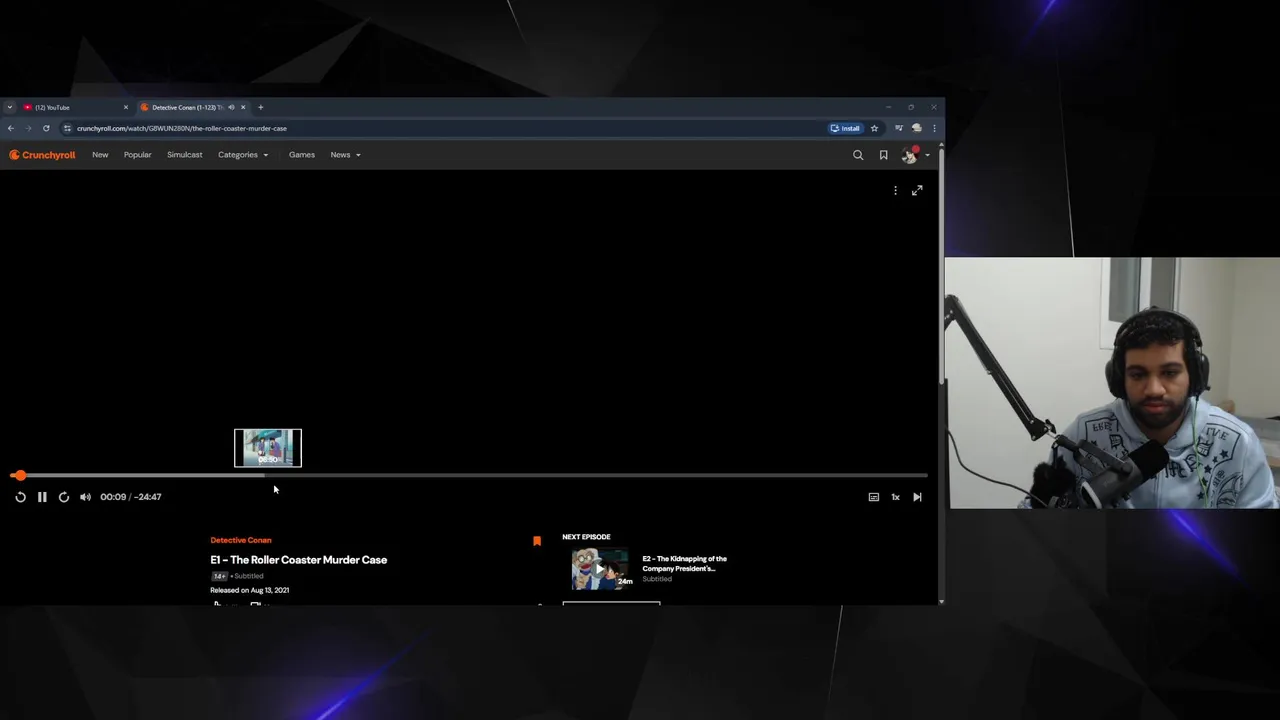Open the Crunchyroll search icon
Viewport: 1280px width, 720px height.
coord(858,155)
